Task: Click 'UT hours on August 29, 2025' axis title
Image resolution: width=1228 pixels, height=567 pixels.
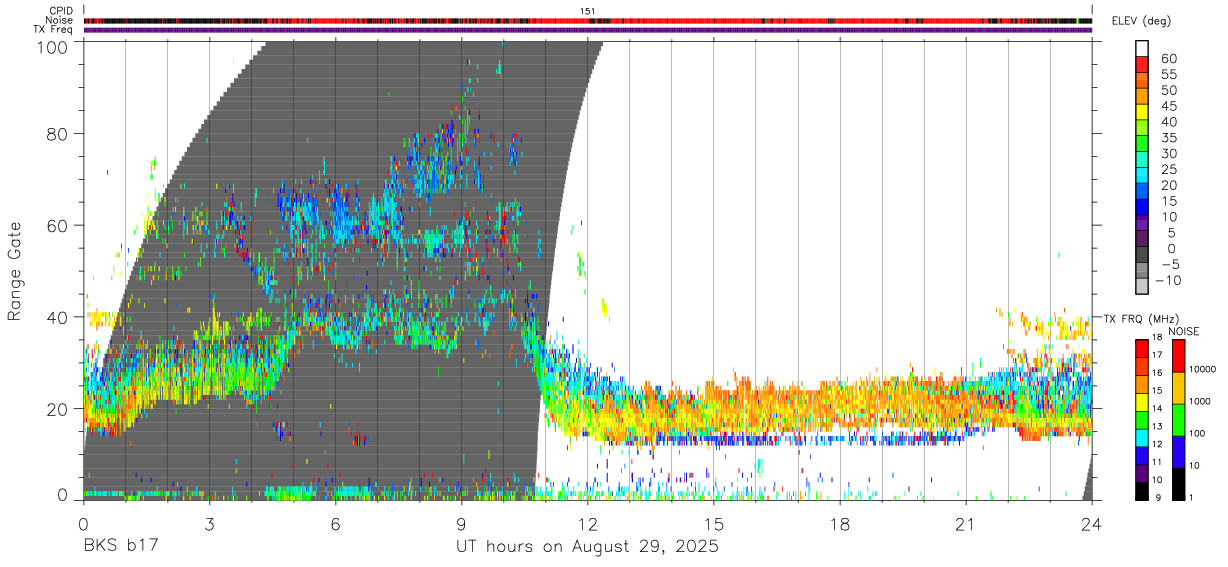Action: (587, 548)
